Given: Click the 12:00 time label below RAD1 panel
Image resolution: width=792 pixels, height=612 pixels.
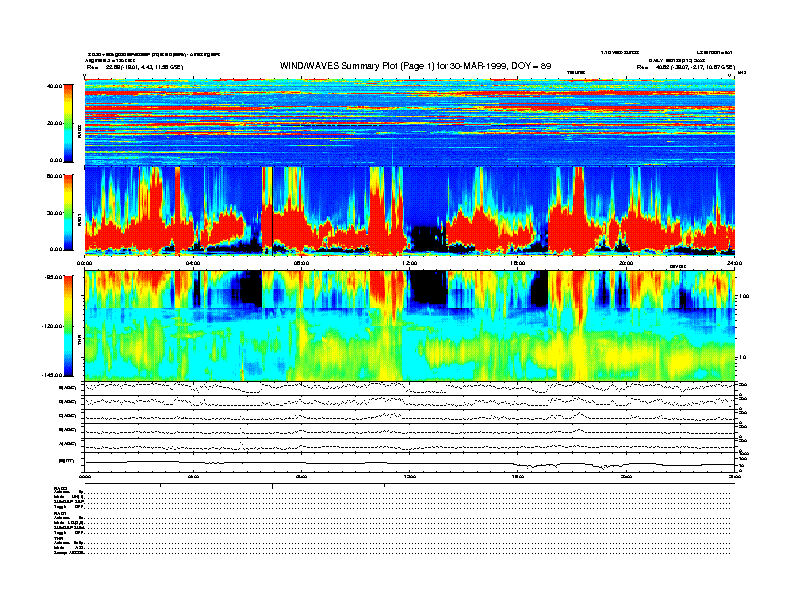Looking at the screenshot, I should click(x=410, y=263).
